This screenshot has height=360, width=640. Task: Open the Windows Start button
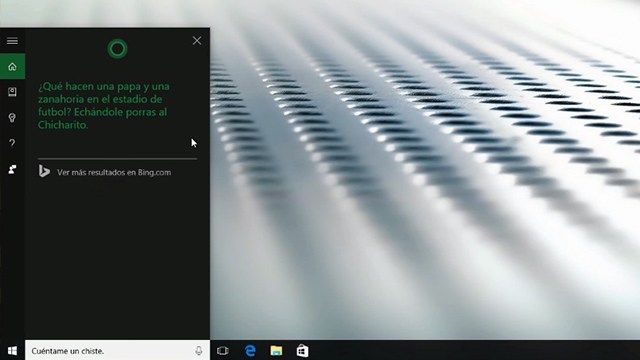[x=12, y=351]
